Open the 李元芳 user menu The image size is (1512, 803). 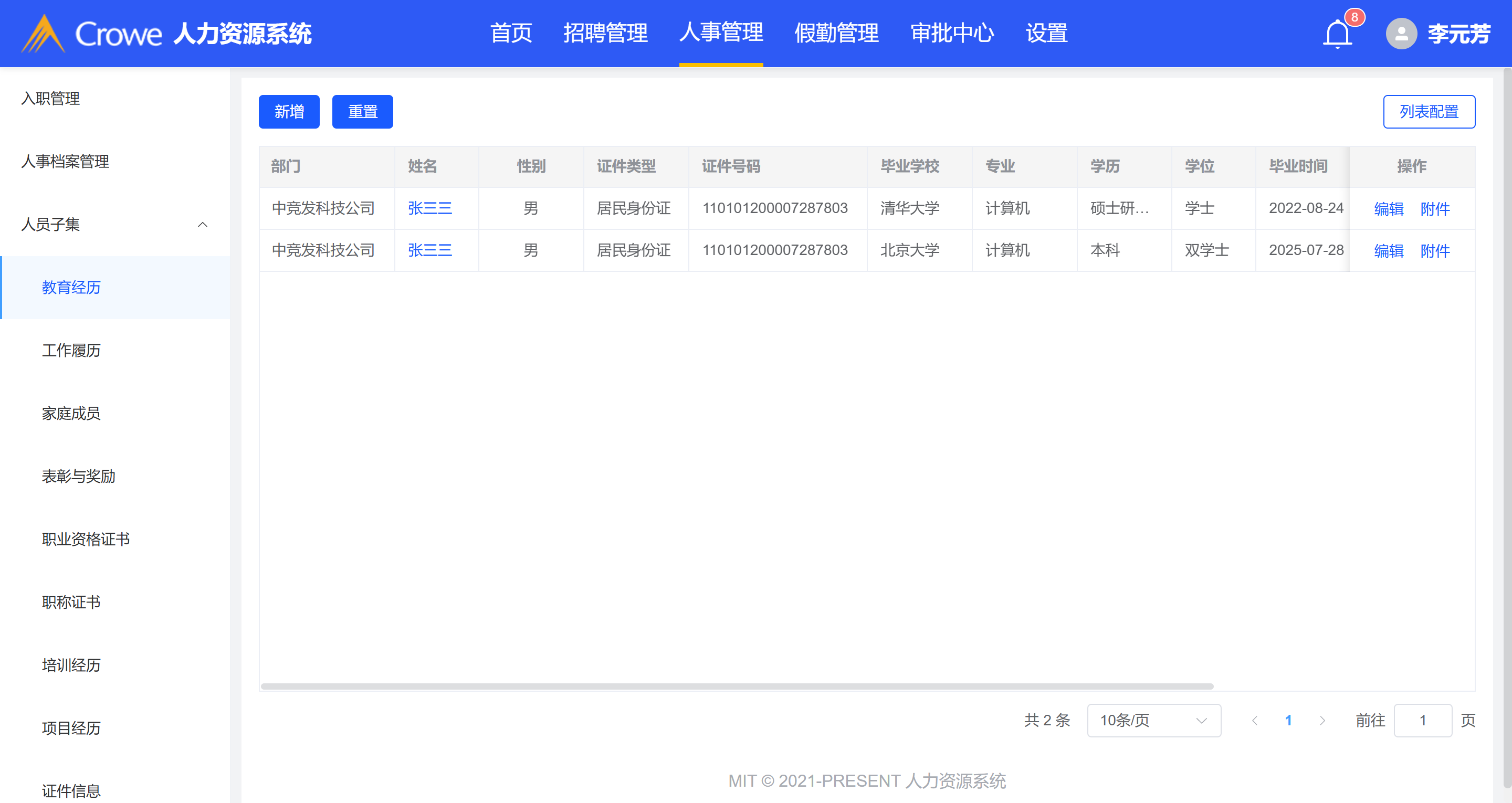1458,34
